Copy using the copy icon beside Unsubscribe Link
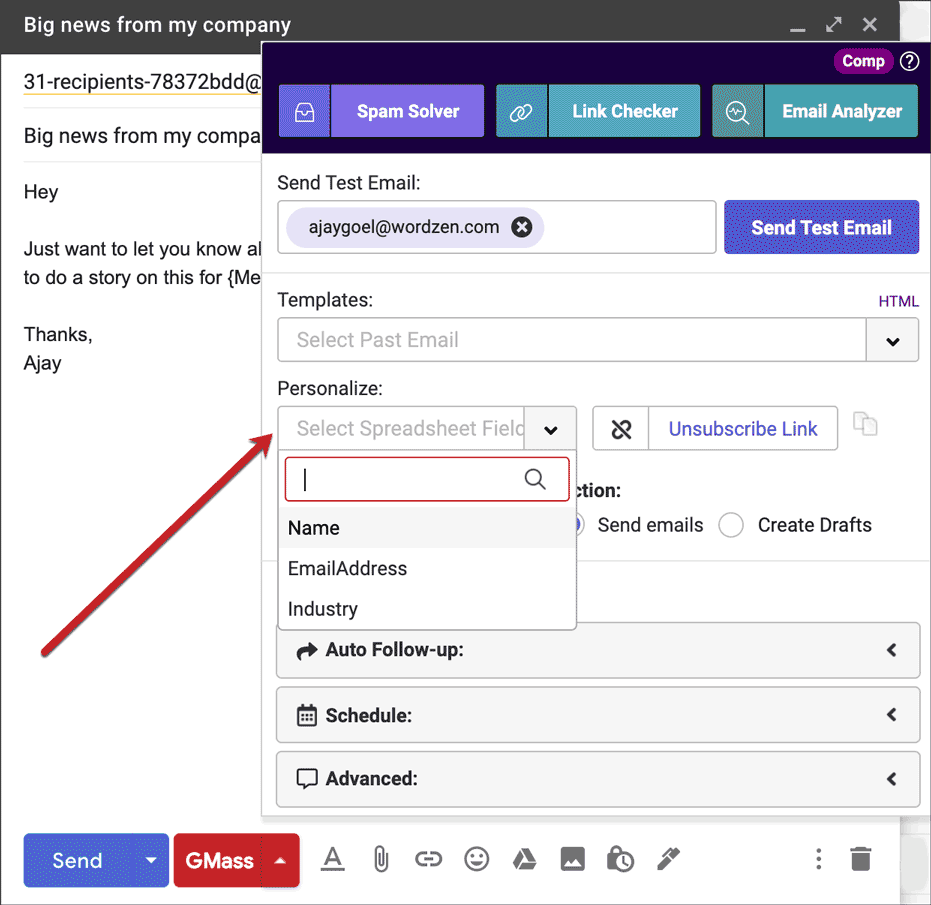This screenshot has width=931, height=905. click(865, 424)
